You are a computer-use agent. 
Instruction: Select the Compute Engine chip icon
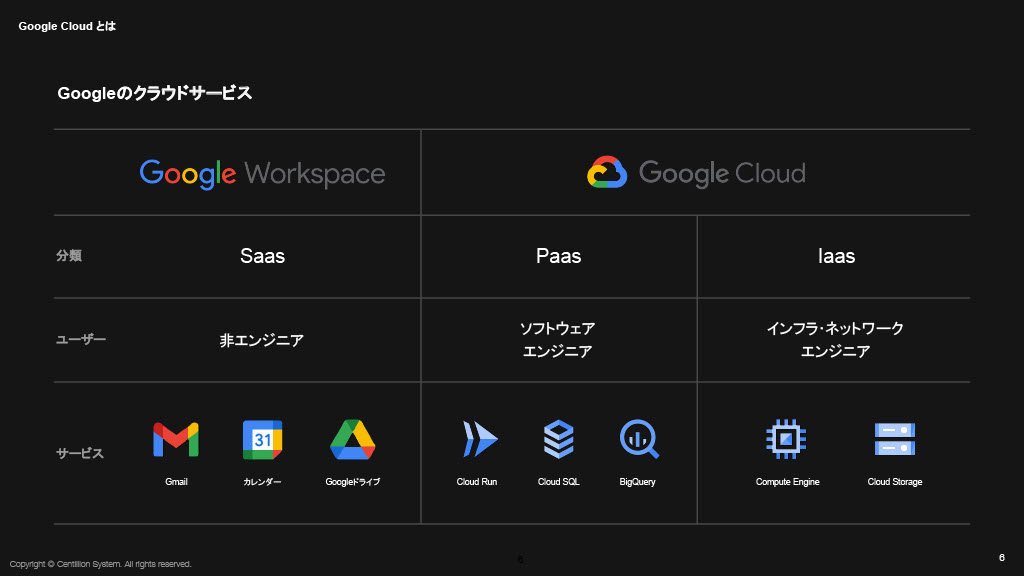787,439
